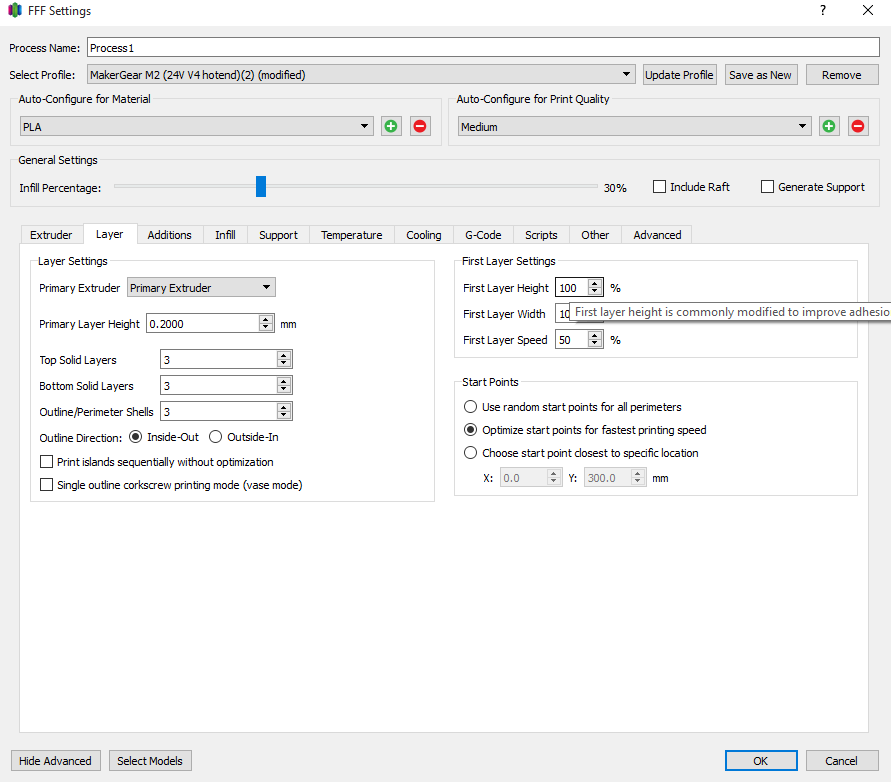Add new print quality with green plus icon
The image size is (891, 782).
(x=829, y=127)
